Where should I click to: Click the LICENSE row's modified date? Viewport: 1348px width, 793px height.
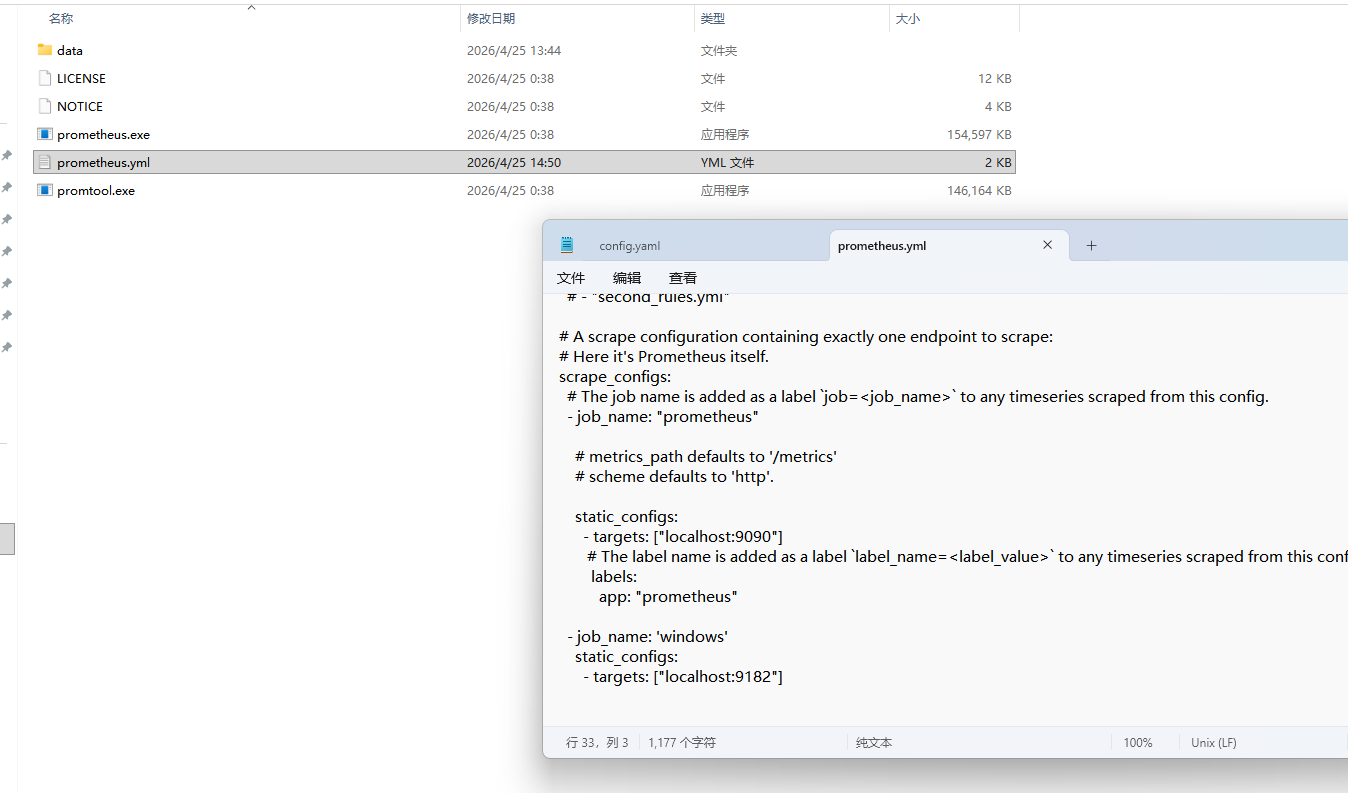point(510,79)
